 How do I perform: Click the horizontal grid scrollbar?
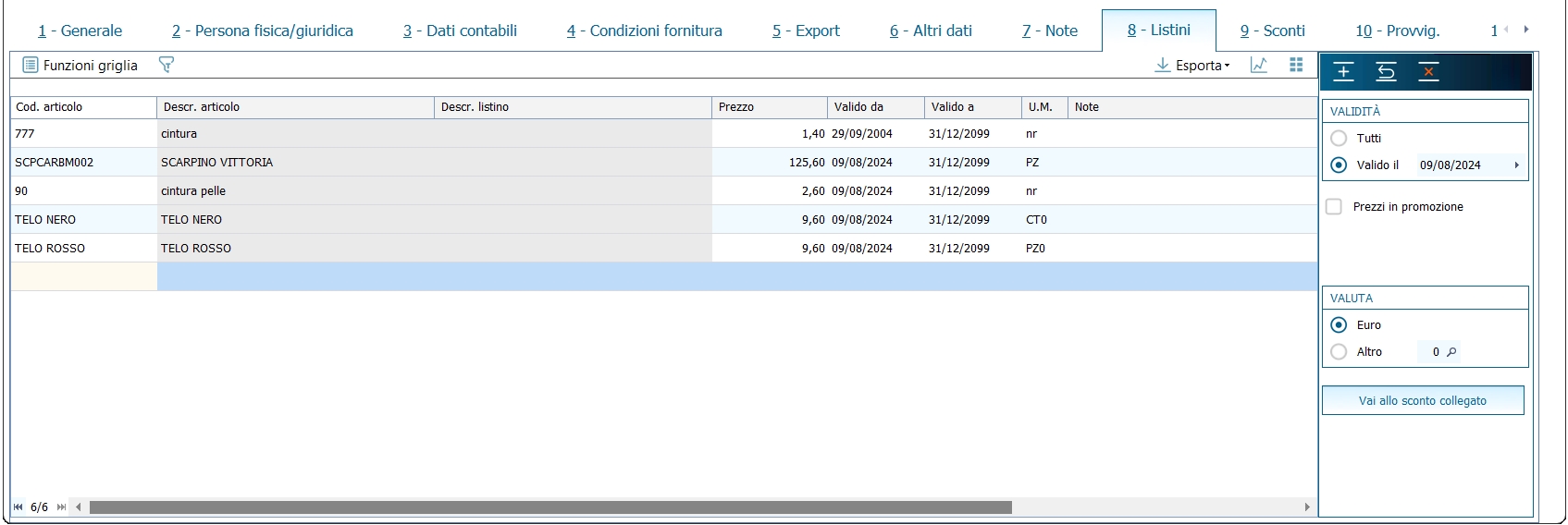(550, 507)
